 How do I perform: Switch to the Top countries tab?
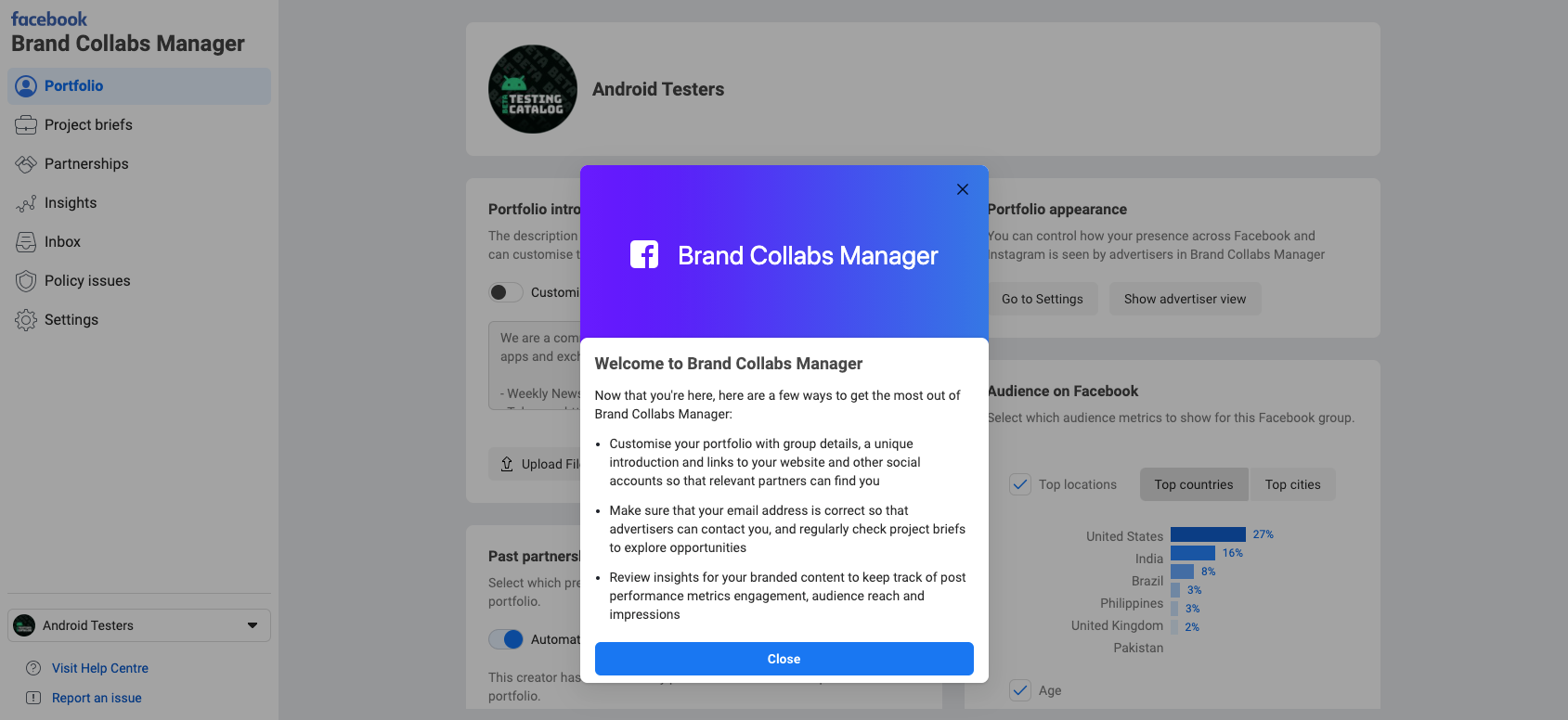(x=1194, y=484)
